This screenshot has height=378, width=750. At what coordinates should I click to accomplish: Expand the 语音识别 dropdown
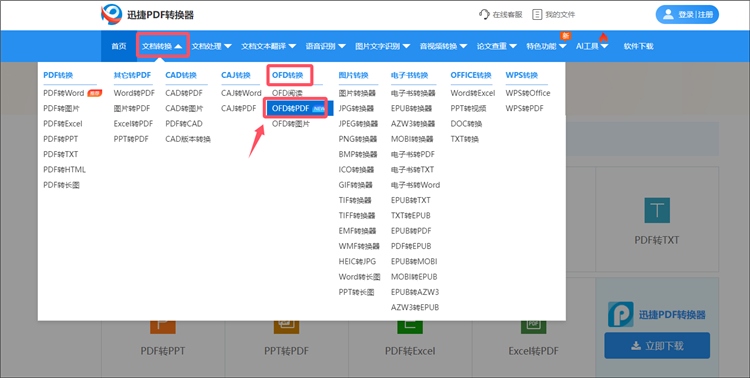(325, 46)
